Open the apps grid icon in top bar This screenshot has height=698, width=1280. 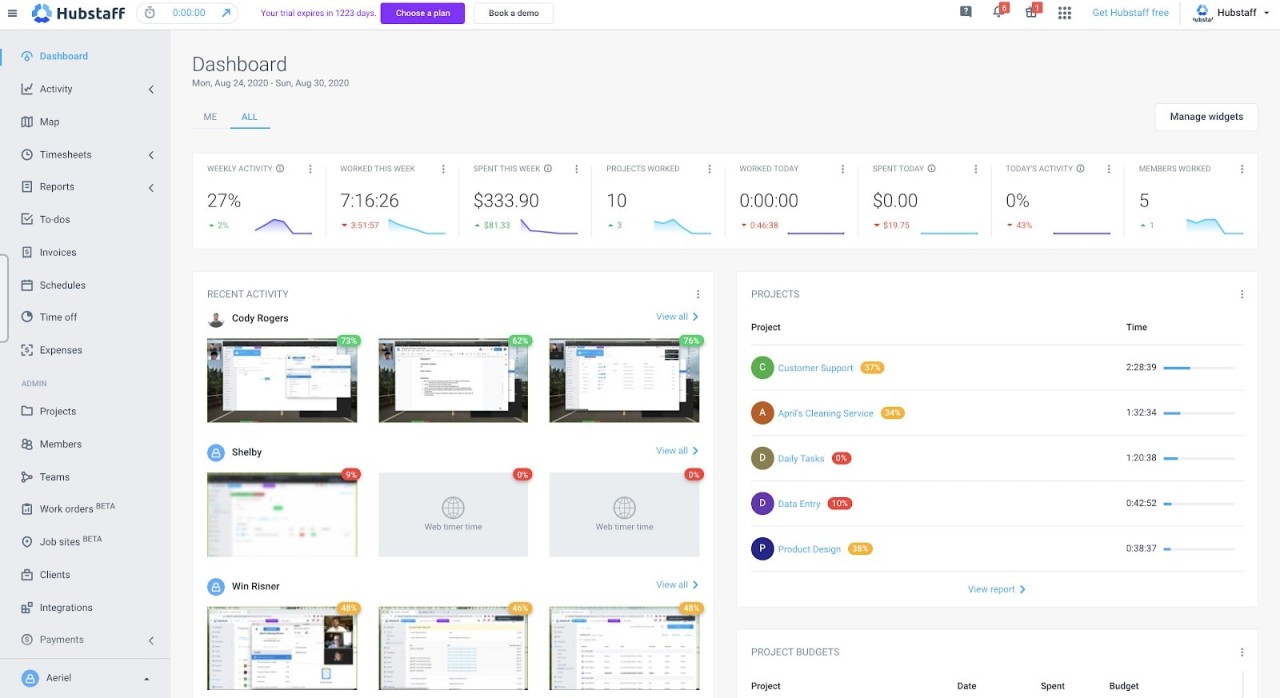pyautogui.click(x=1064, y=12)
